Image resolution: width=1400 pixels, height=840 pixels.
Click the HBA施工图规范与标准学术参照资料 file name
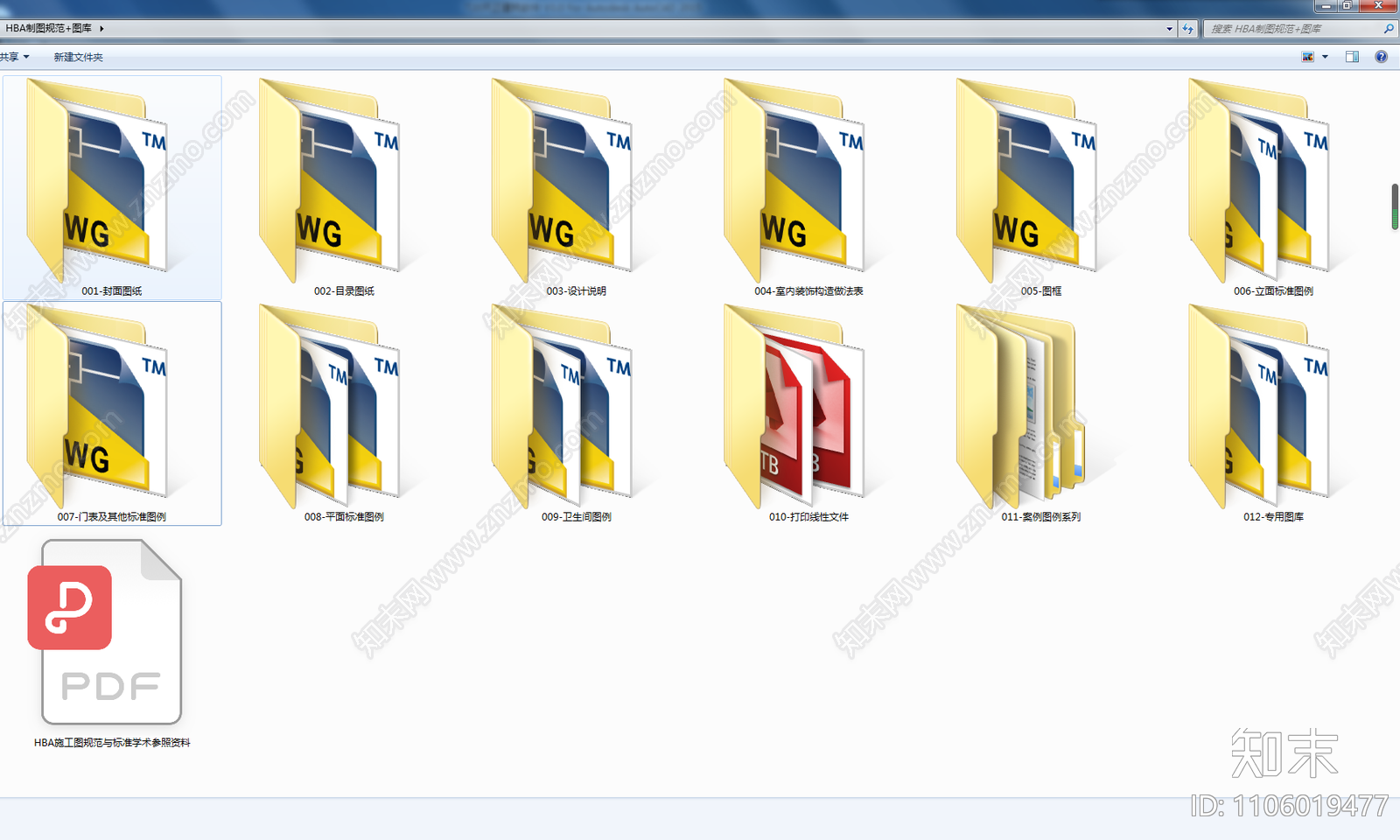[x=112, y=743]
